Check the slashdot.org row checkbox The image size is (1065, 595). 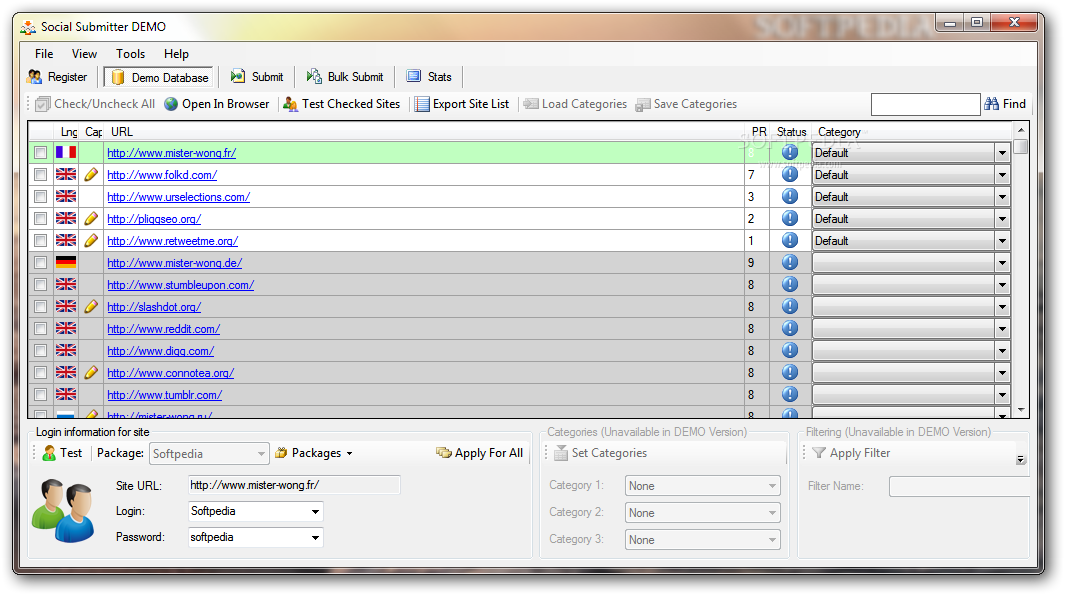pos(41,306)
